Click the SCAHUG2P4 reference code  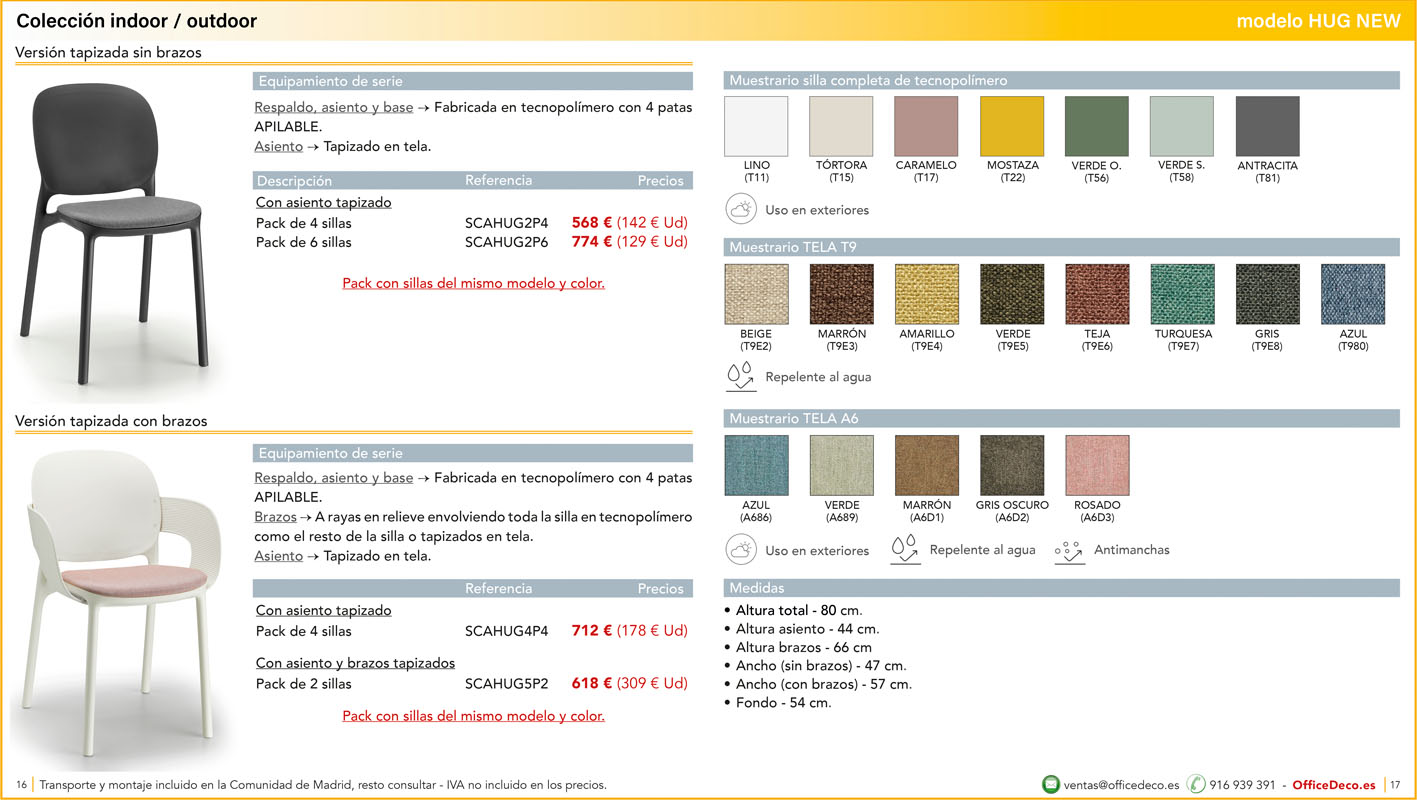[506, 223]
